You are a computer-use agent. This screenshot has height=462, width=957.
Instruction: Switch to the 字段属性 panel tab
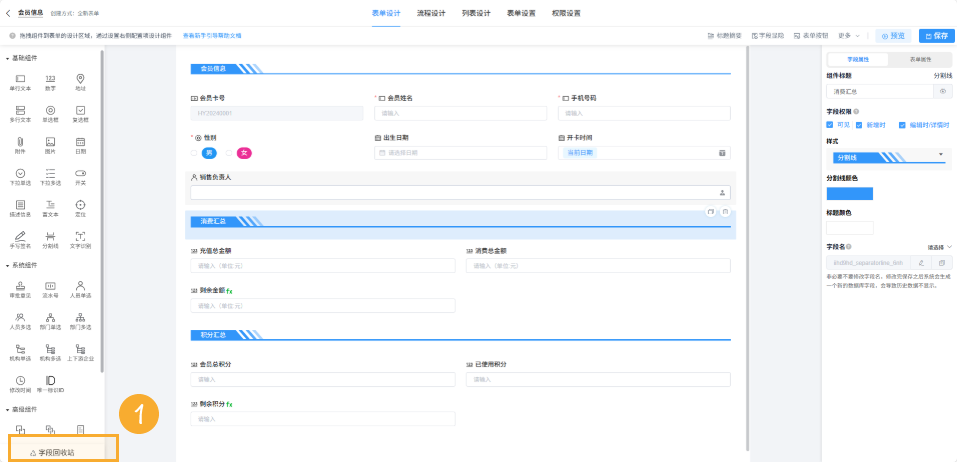tap(858, 60)
